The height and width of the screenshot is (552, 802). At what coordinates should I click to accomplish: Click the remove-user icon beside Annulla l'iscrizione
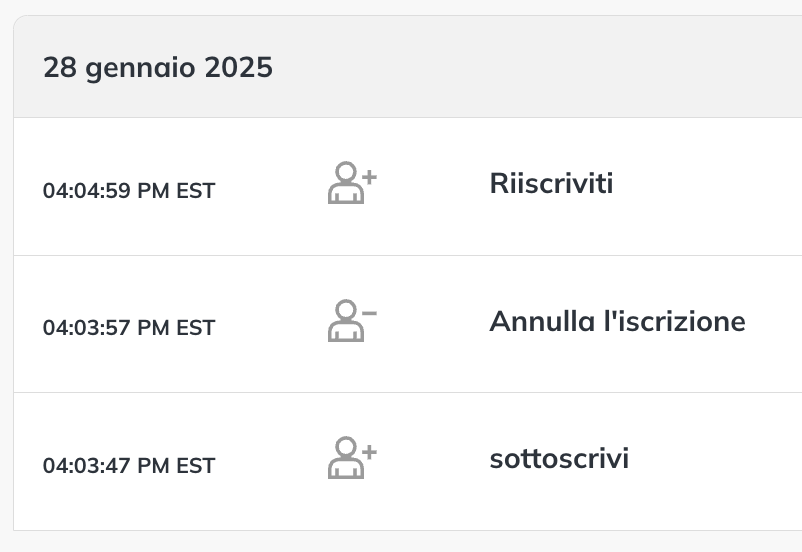pyautogui.click(x=352, y=320)
